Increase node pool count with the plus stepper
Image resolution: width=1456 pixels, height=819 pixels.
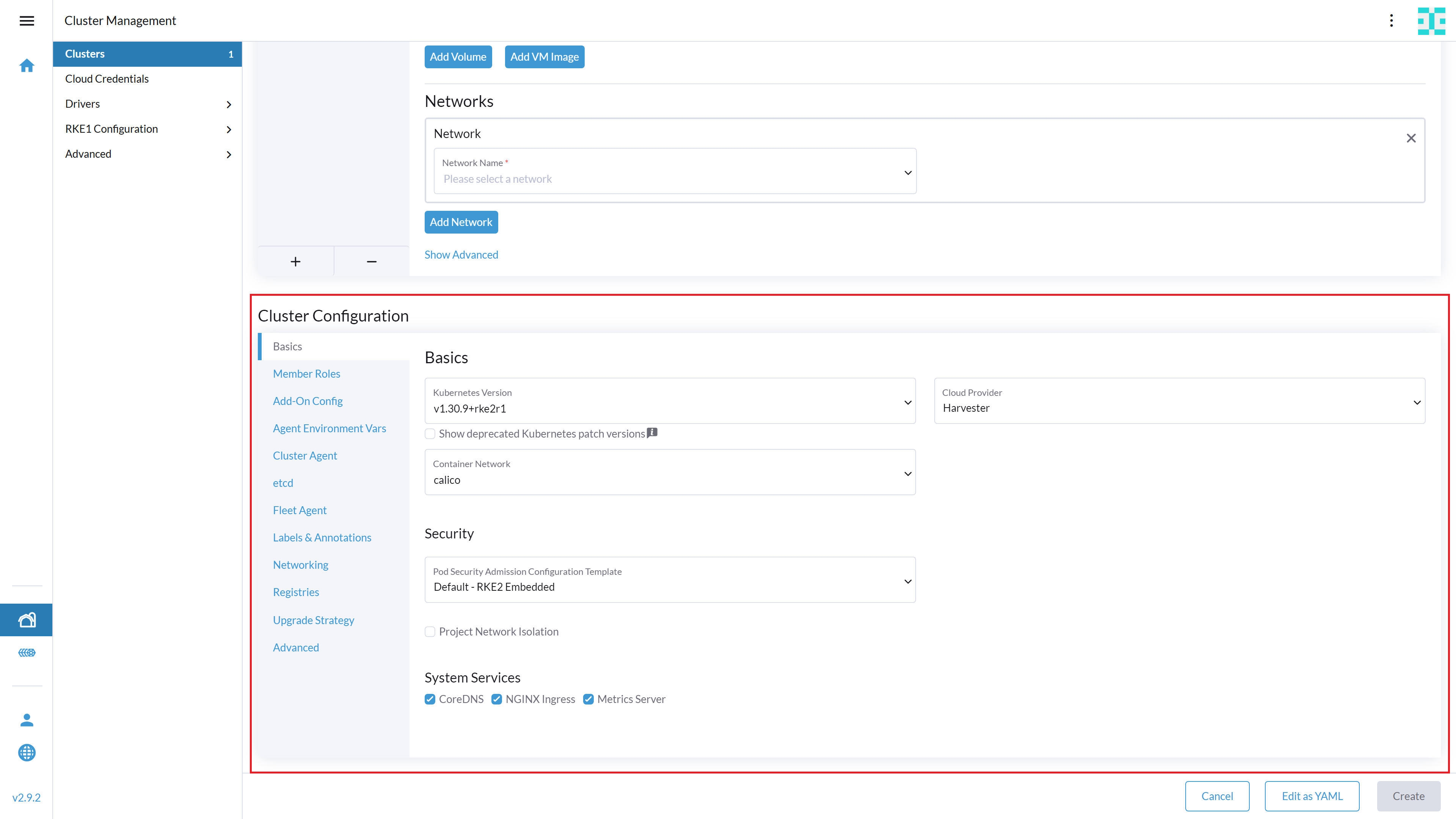[x=296, y=261]
